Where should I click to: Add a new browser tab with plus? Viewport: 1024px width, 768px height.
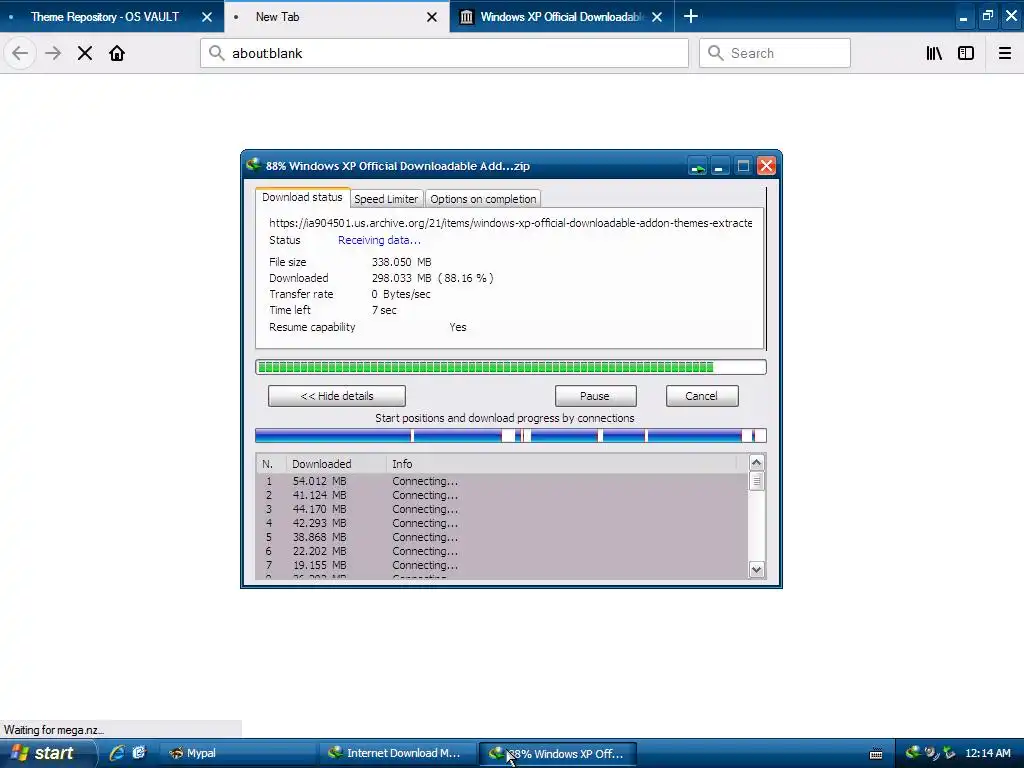(x=691, y=16)
